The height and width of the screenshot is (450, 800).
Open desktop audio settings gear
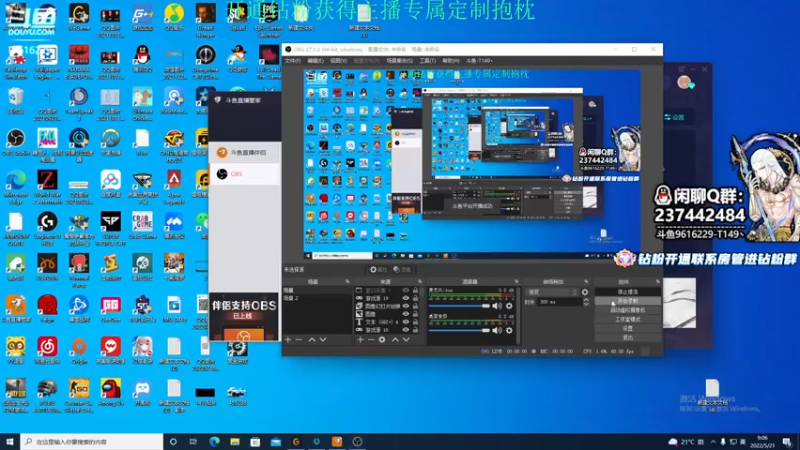tap(509, 330)
